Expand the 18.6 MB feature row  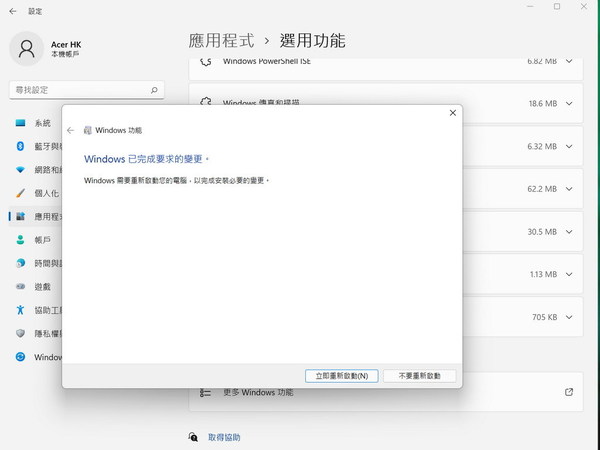click(x=569, y=104)
